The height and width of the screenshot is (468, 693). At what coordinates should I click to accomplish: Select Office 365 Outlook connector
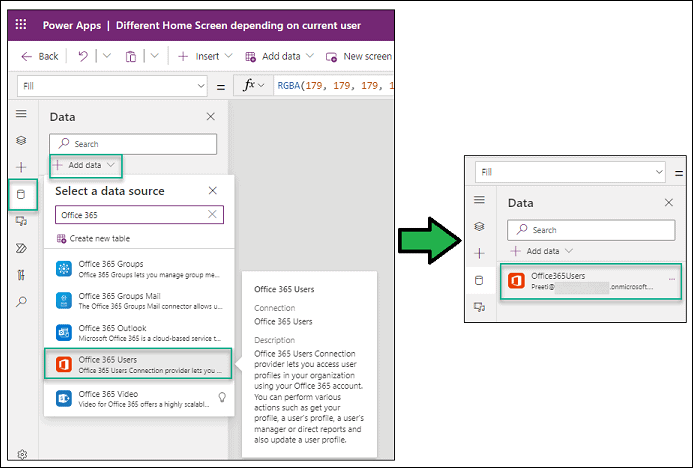(139, 333)
